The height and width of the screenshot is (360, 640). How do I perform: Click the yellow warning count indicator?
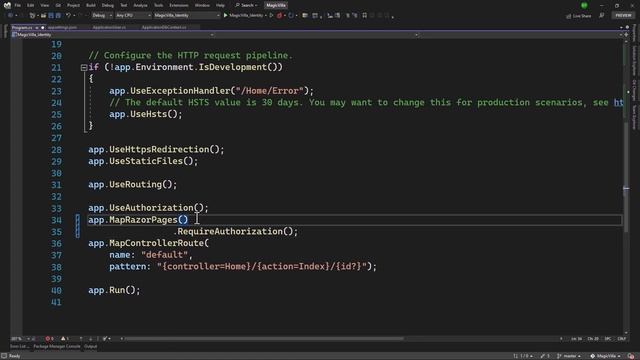[64, 339]
